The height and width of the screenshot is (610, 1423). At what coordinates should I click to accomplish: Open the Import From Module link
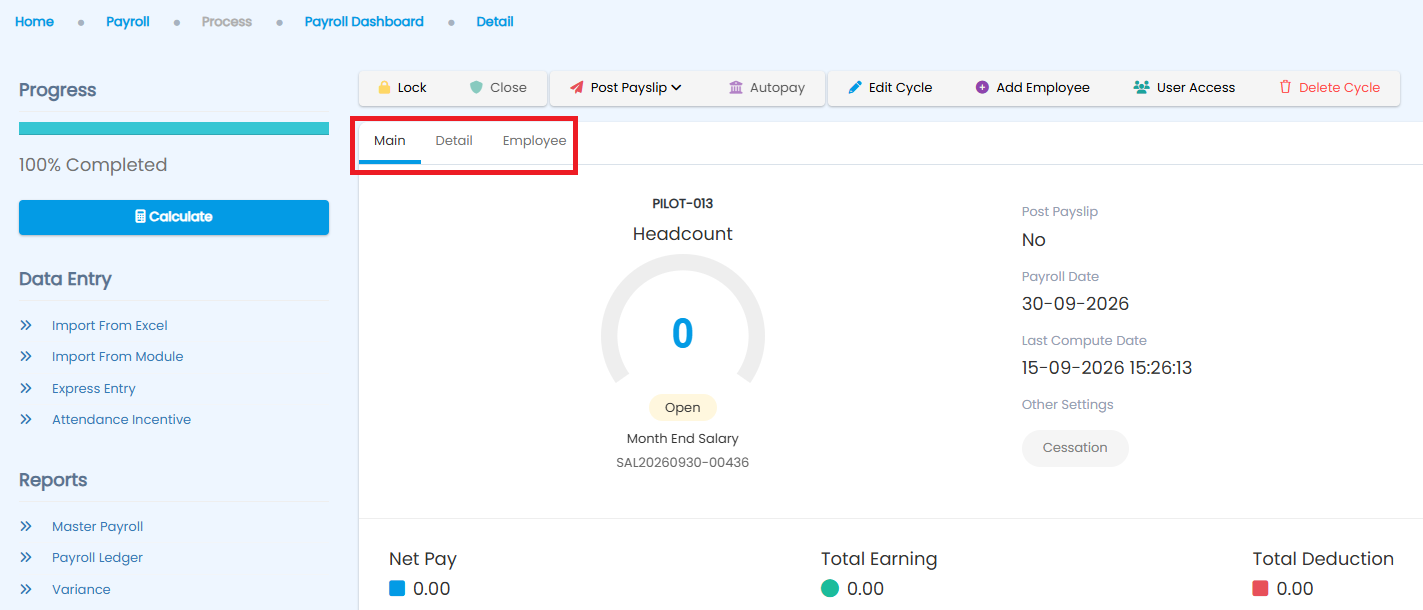118,357
